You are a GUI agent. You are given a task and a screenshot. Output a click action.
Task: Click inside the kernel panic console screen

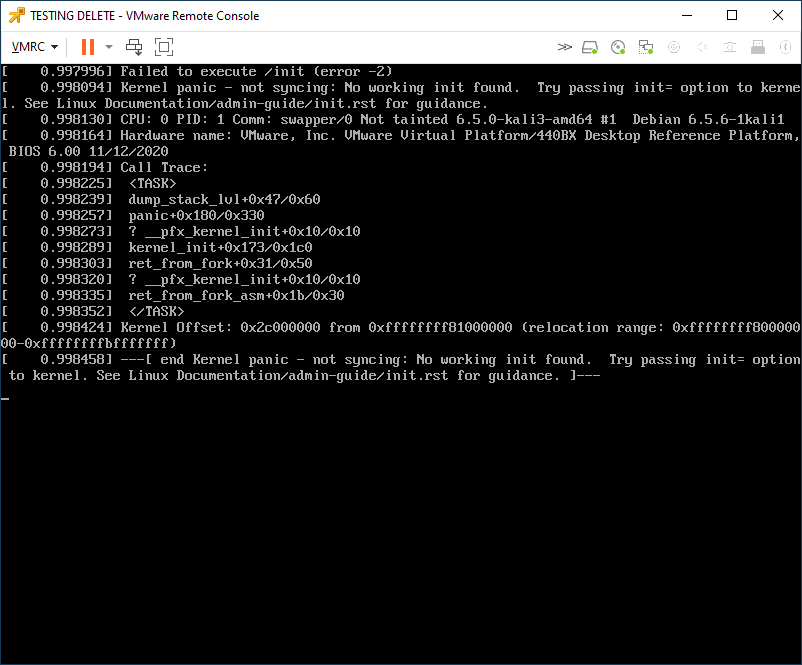pos(400,500)
